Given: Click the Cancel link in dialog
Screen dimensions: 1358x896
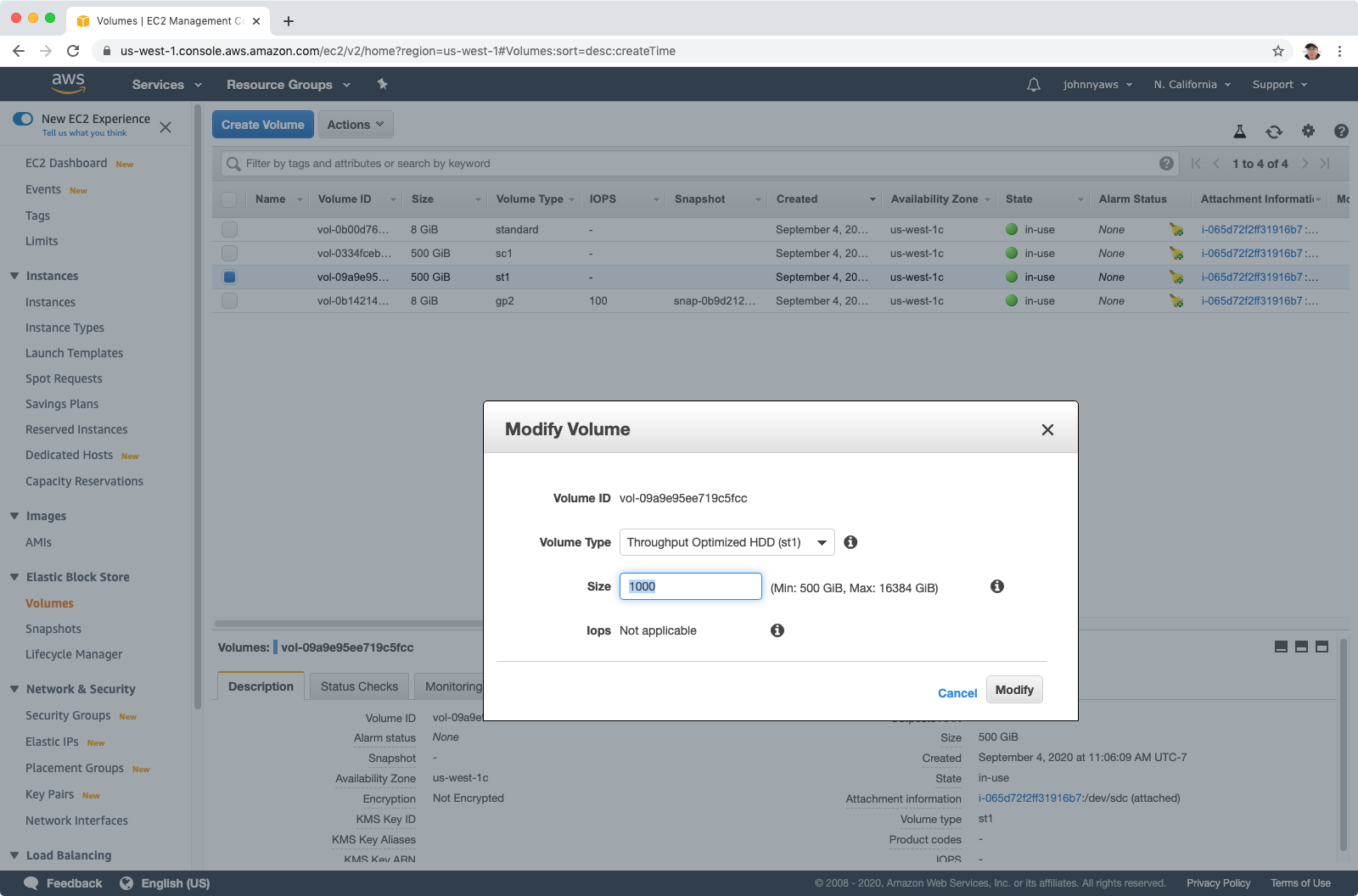Looking at the screenshot, I should (x=957, y=693).
